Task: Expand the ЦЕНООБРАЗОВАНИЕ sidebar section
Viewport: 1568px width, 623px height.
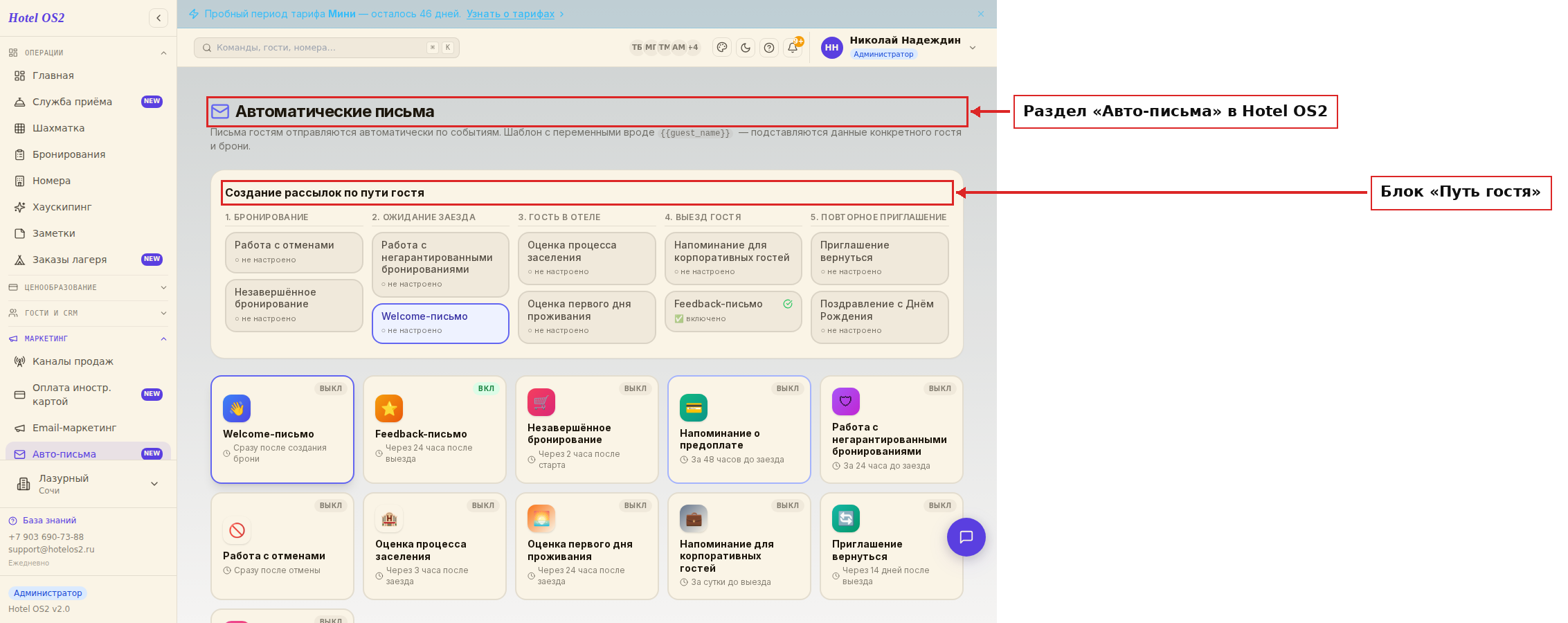Action: click(x=88, y=287)
